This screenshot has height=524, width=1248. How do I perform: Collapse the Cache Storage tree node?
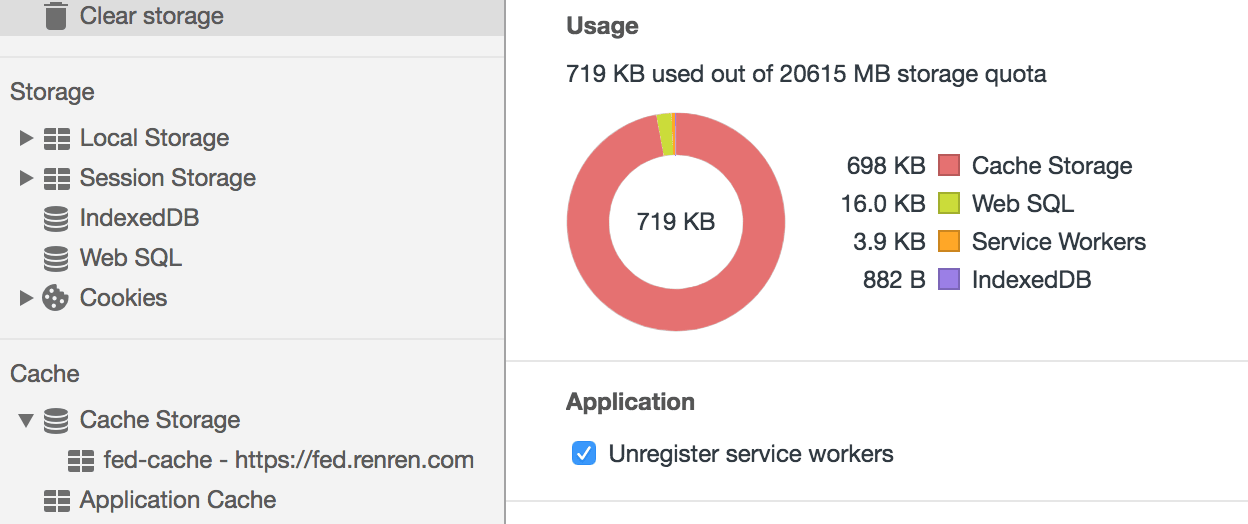pos(27,420)
